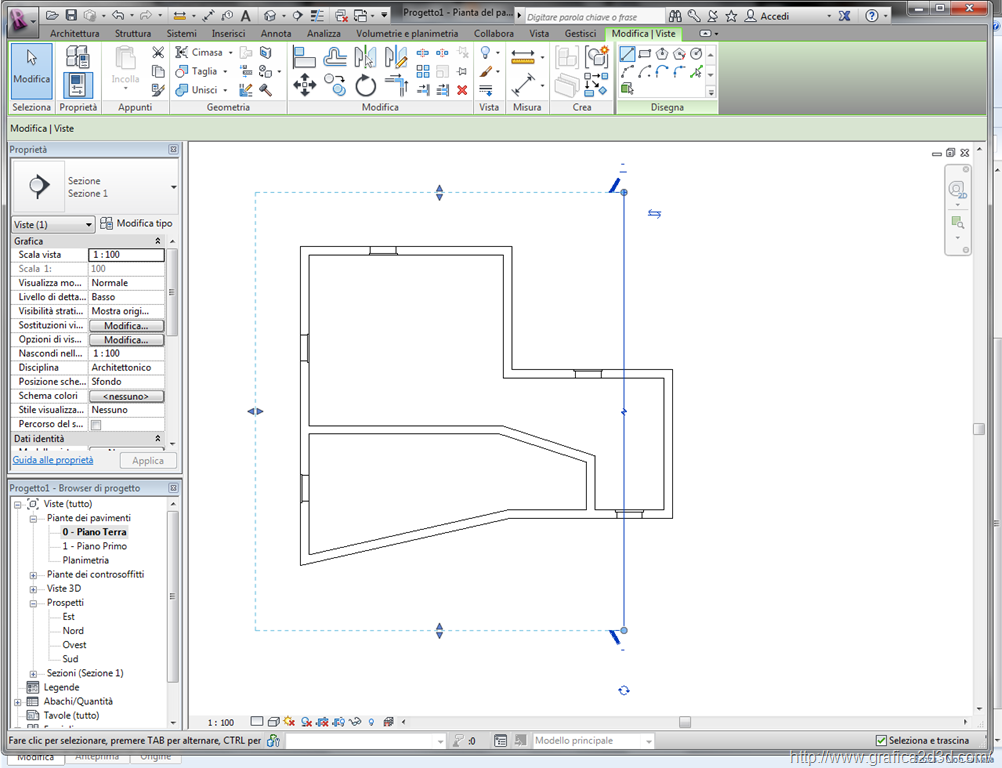Viewport: 1002px width, 768px height.
Task: Click the Rotate tool icon
Action: tap(366, 87)
